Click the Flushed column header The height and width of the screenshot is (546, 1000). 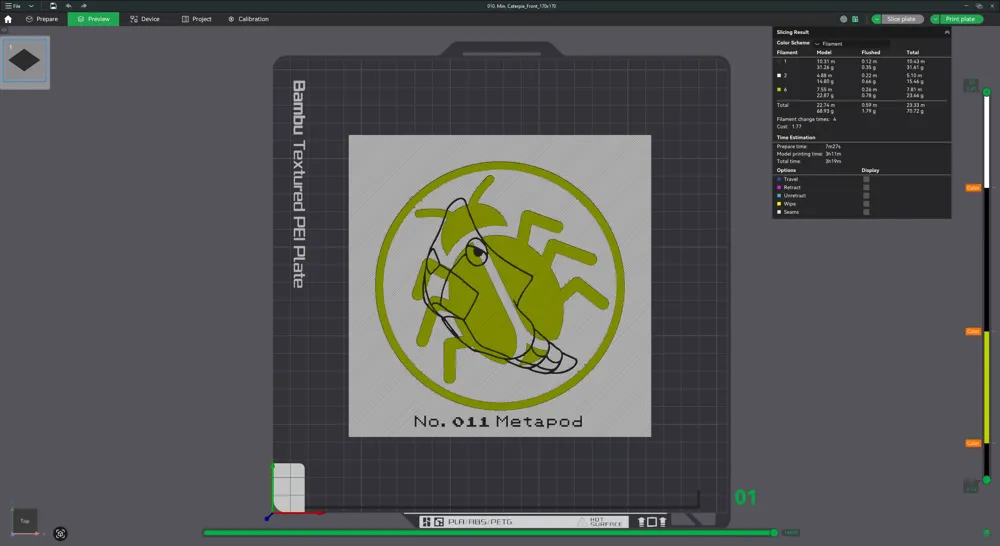pyautogui.click(x=871, y=52)
